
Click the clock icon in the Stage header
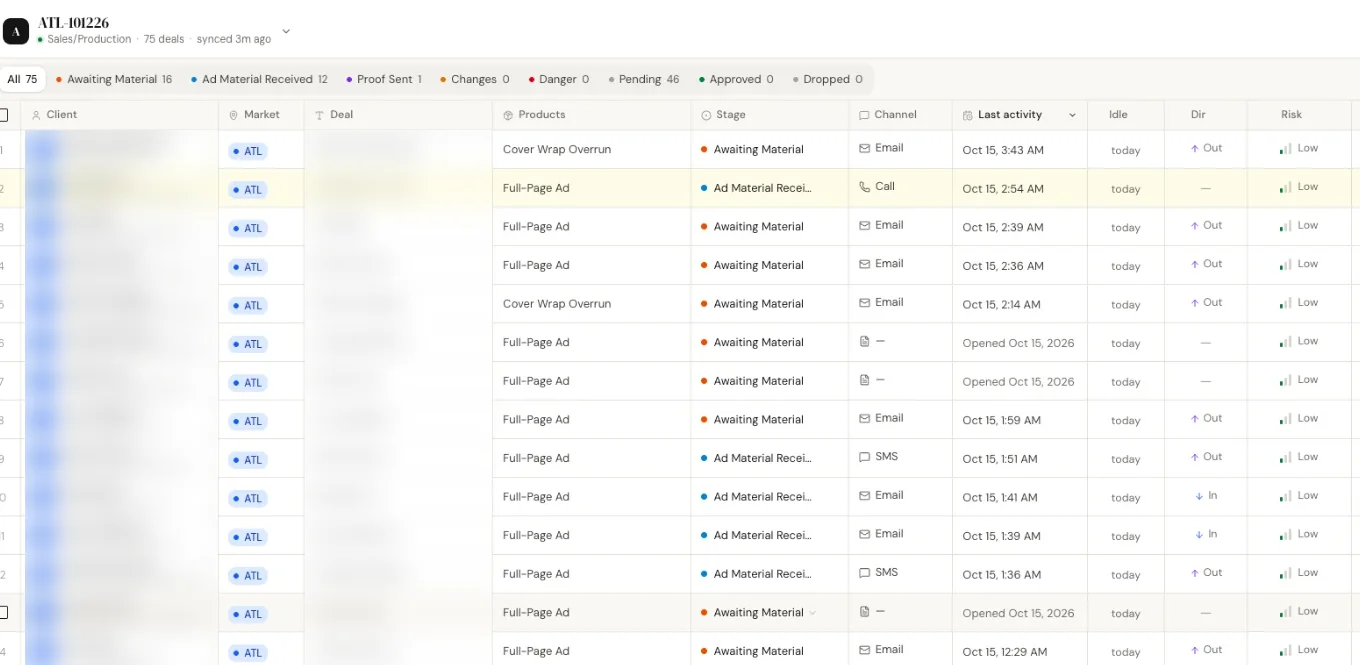point(706,115)
